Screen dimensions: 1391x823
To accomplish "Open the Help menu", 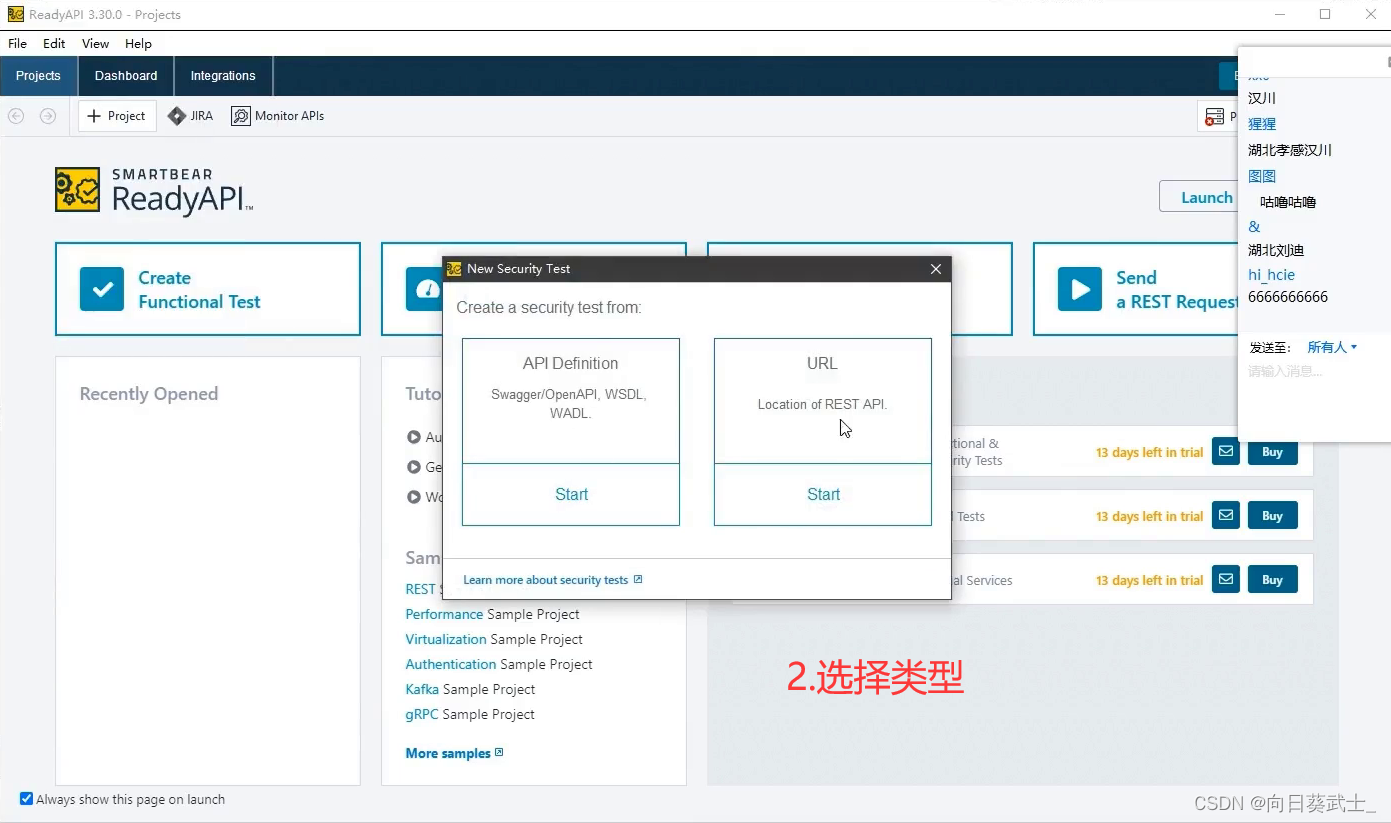I will point(138,43).
